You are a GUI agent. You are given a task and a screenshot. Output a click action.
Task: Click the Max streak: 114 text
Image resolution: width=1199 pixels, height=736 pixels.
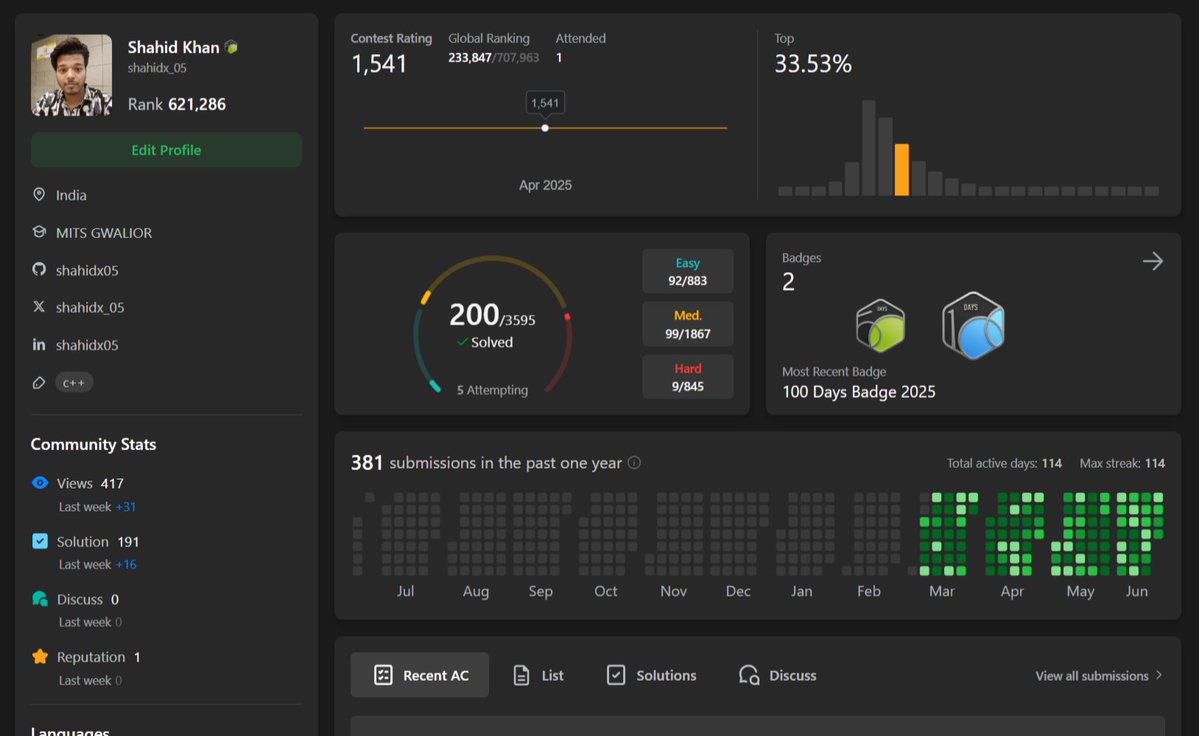pos(1122,463)
